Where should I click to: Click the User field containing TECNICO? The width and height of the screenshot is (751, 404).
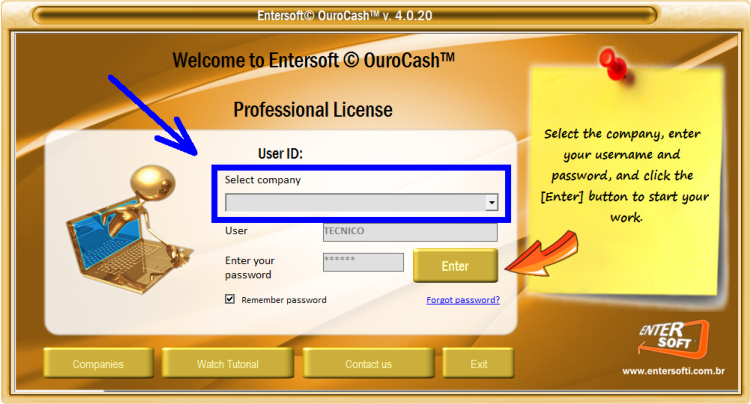pos(410,232)
